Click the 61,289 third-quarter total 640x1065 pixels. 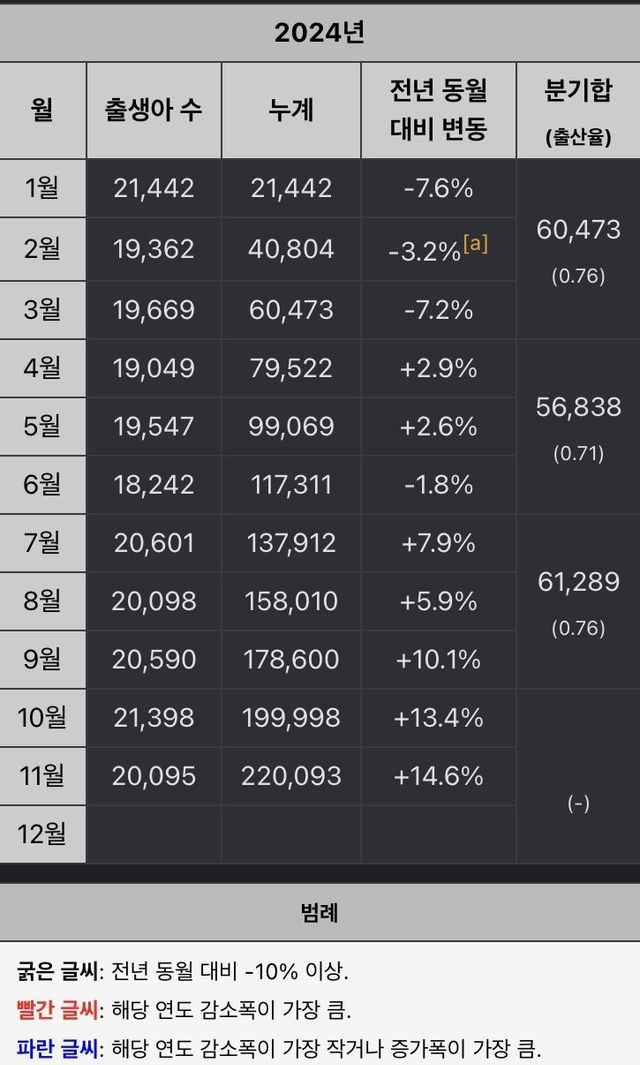578,582
